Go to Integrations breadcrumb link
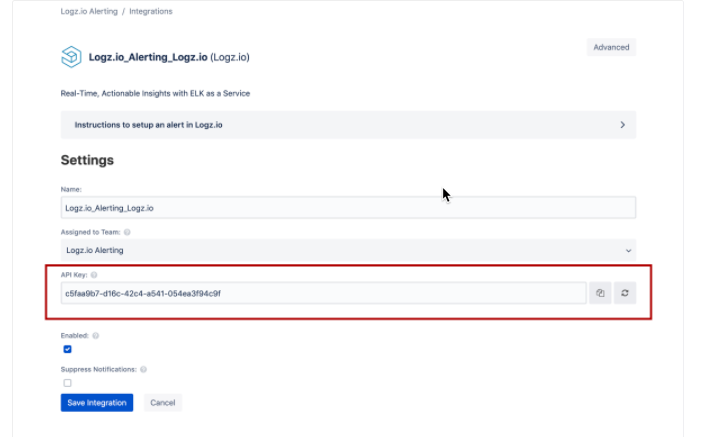 pyautogui.click(x=151, y=11)
